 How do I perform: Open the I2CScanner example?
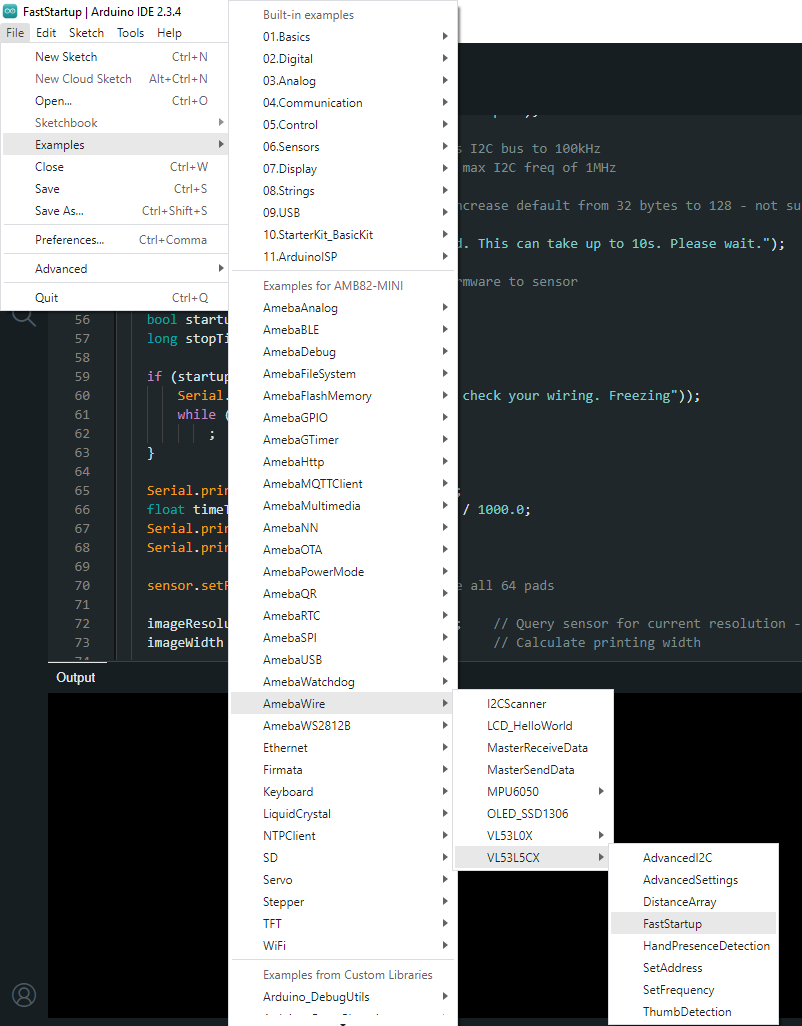click(x=516, y=704)
